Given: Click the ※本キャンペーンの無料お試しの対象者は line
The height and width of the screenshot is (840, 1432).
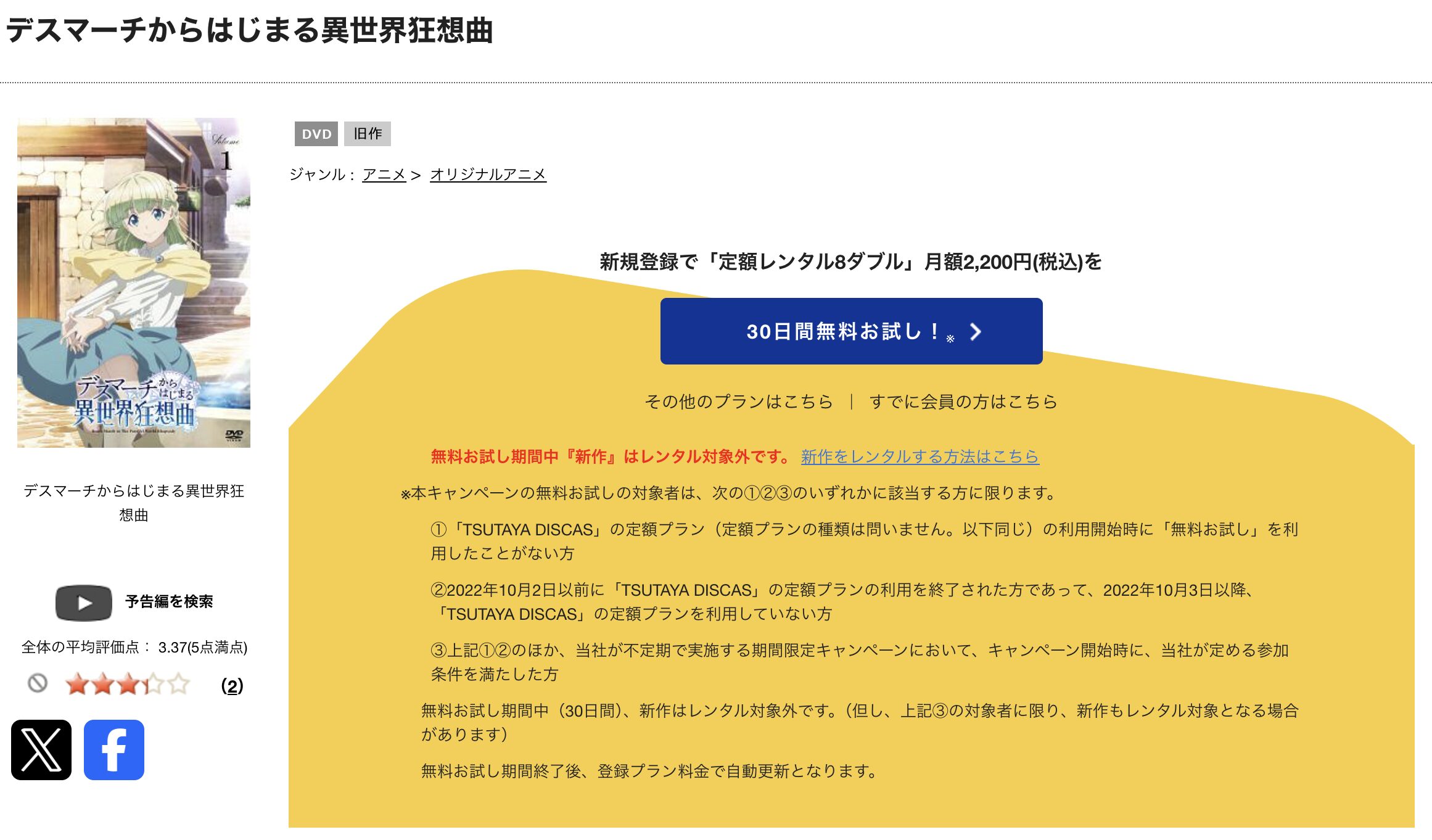Looking at the screenshot, I should coord(730,493).
